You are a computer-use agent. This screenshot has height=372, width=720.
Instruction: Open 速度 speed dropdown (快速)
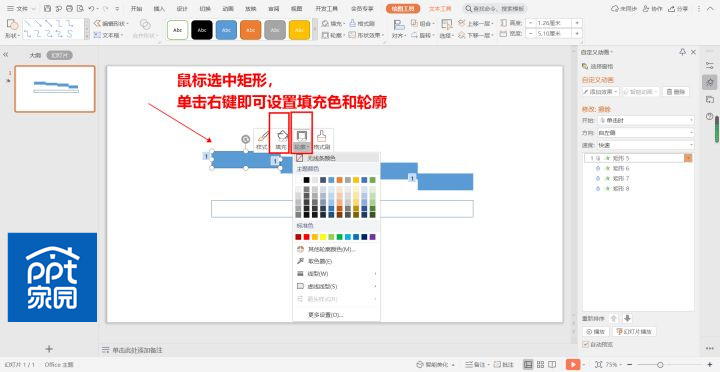pos(646,145)
